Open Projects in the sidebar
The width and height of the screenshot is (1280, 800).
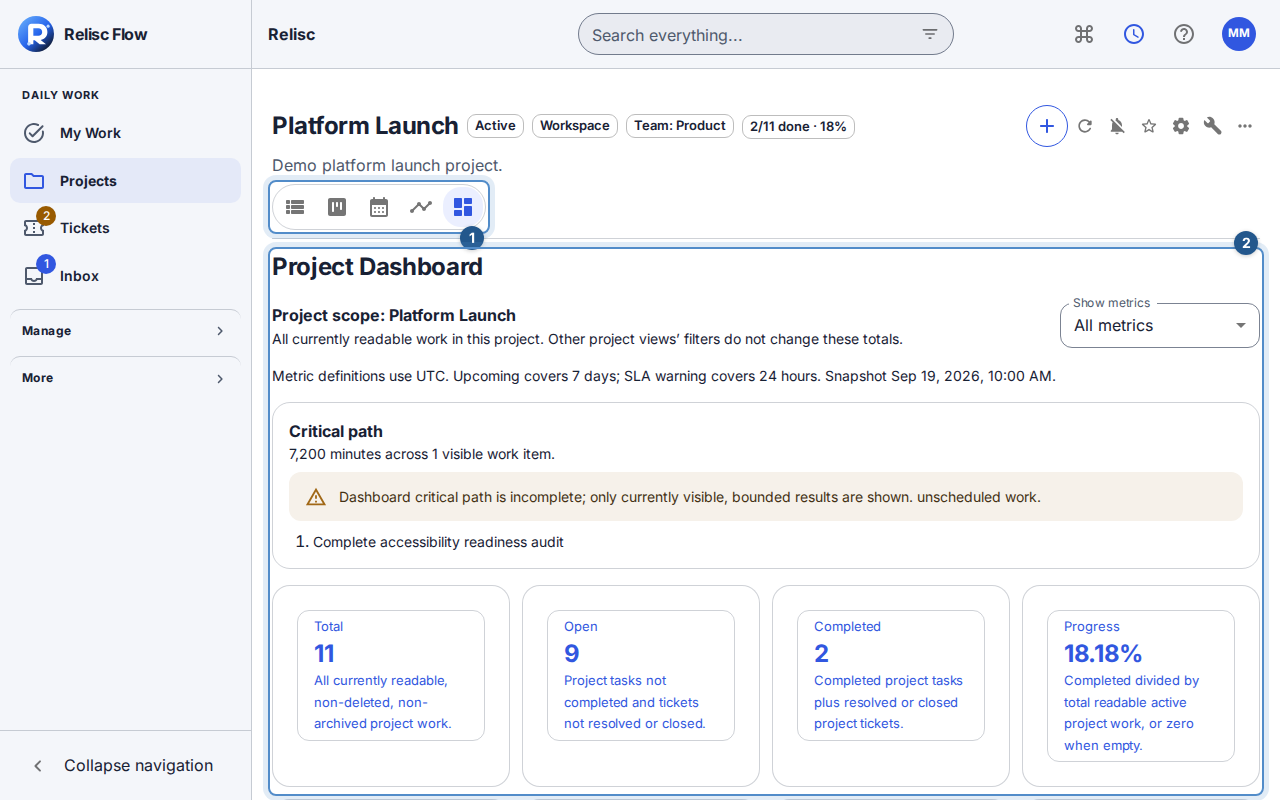pos(126,181)
